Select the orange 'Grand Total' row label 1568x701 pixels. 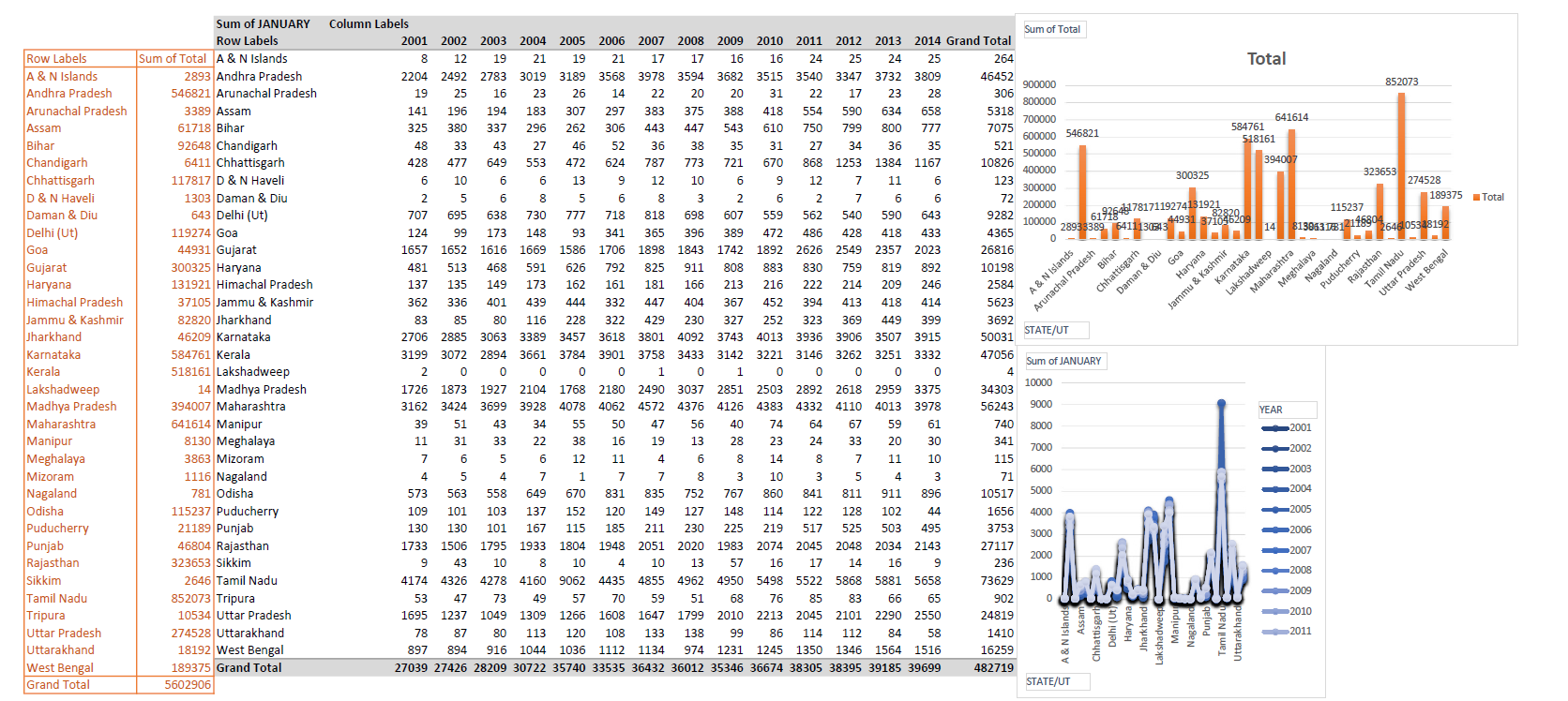click(x=58, y=684)
